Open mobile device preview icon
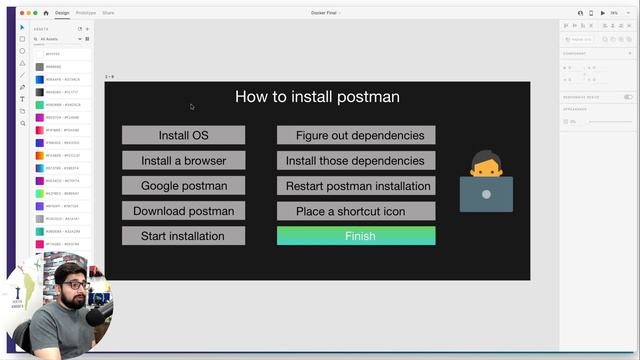The image size is (640, 360). 591,13
